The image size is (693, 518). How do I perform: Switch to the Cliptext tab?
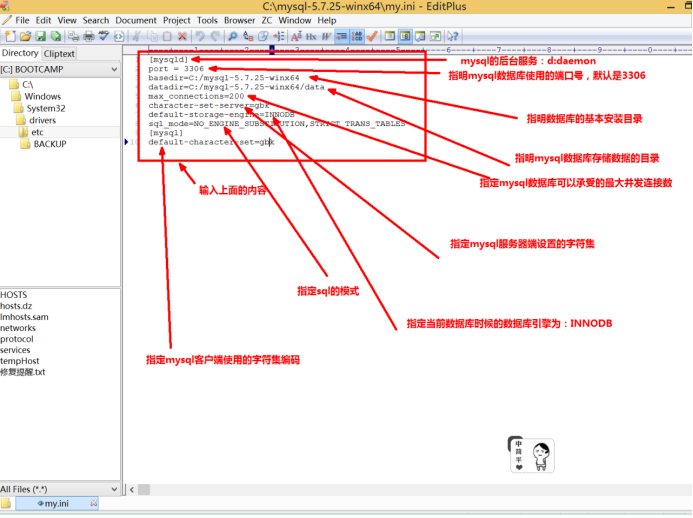click(59, 53)
